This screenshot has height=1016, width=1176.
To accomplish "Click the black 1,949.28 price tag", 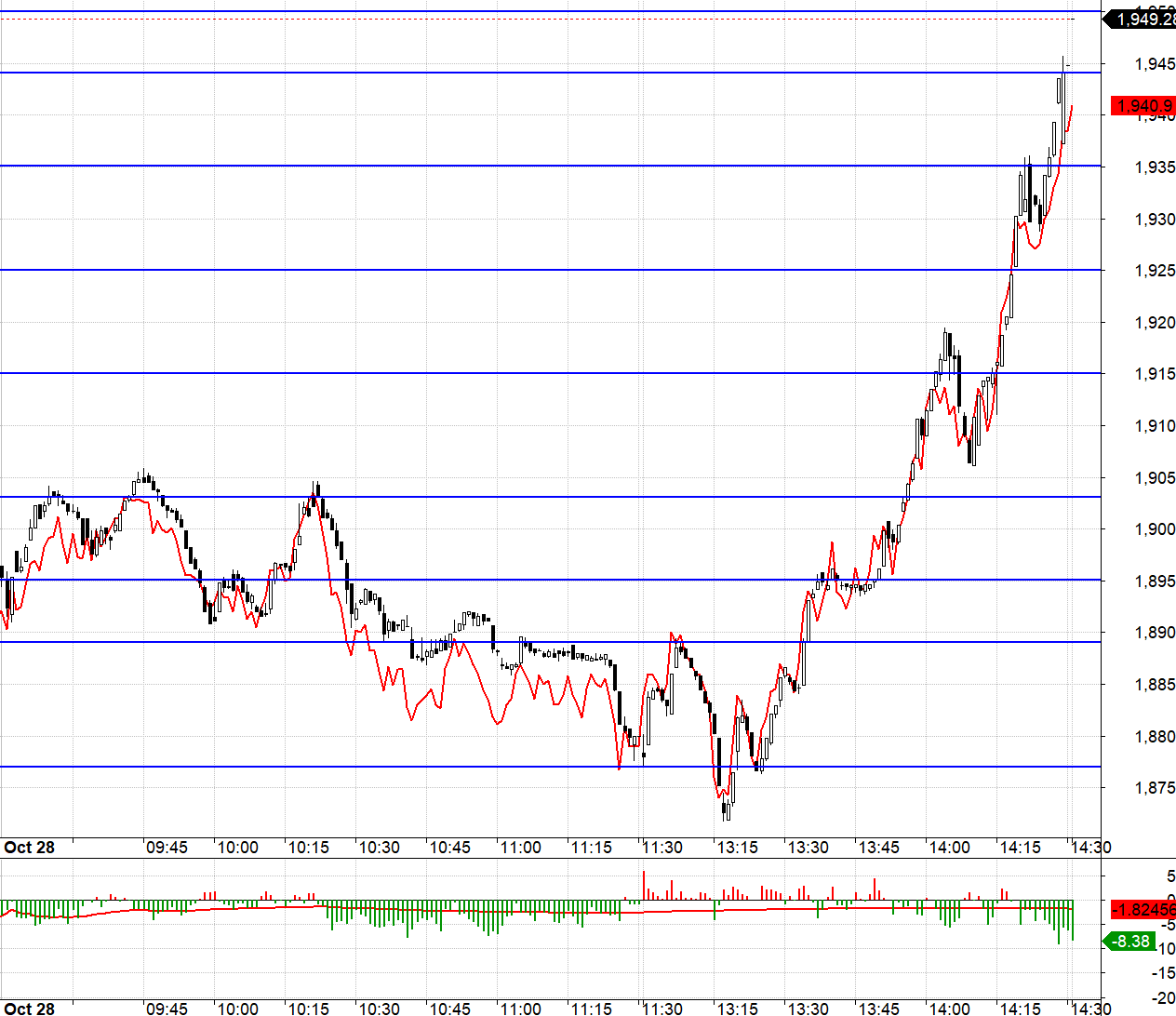I will pyautogui.click(x=1143, y=20).
